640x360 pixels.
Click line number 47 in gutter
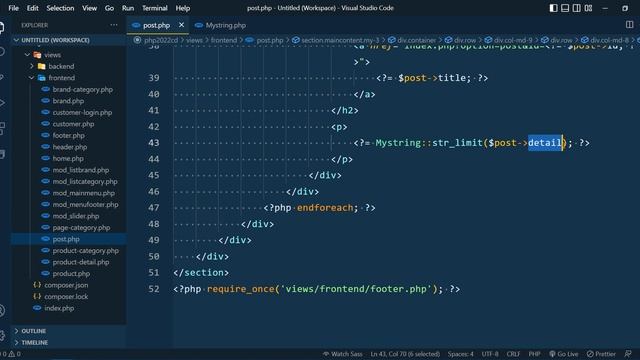tap(154, 208)
